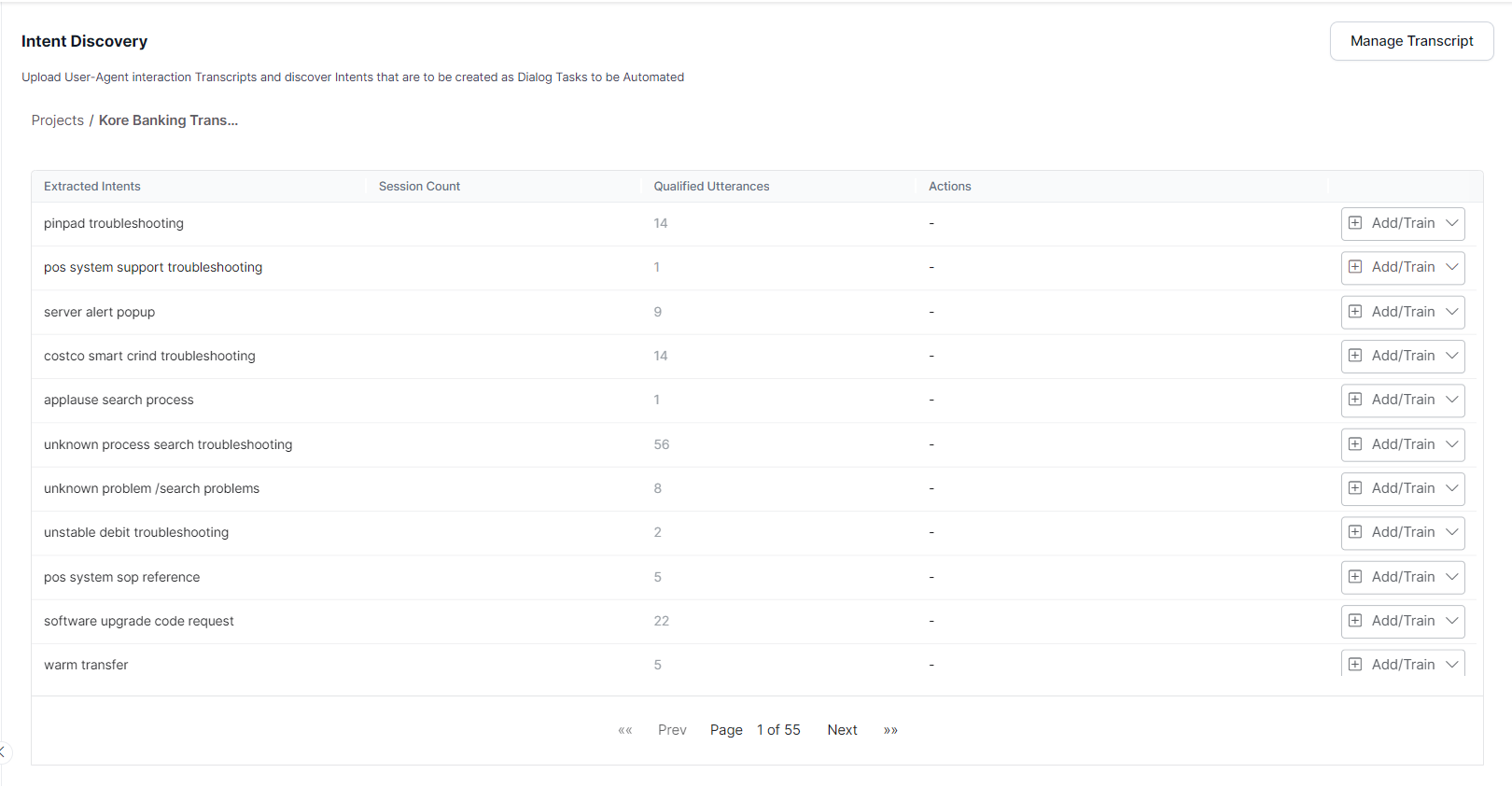Viewport: 1512px width, 787px height.
Task: Jump to last page with double-right arrows
Action: pyautogui.click(x=890, y=730)
